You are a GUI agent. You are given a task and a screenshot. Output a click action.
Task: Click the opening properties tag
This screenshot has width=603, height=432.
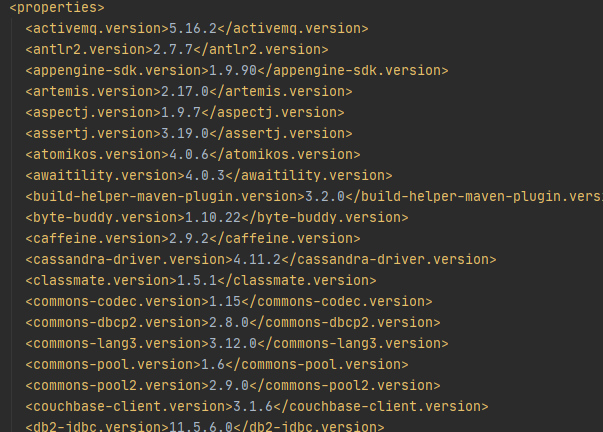coord(57,7)
